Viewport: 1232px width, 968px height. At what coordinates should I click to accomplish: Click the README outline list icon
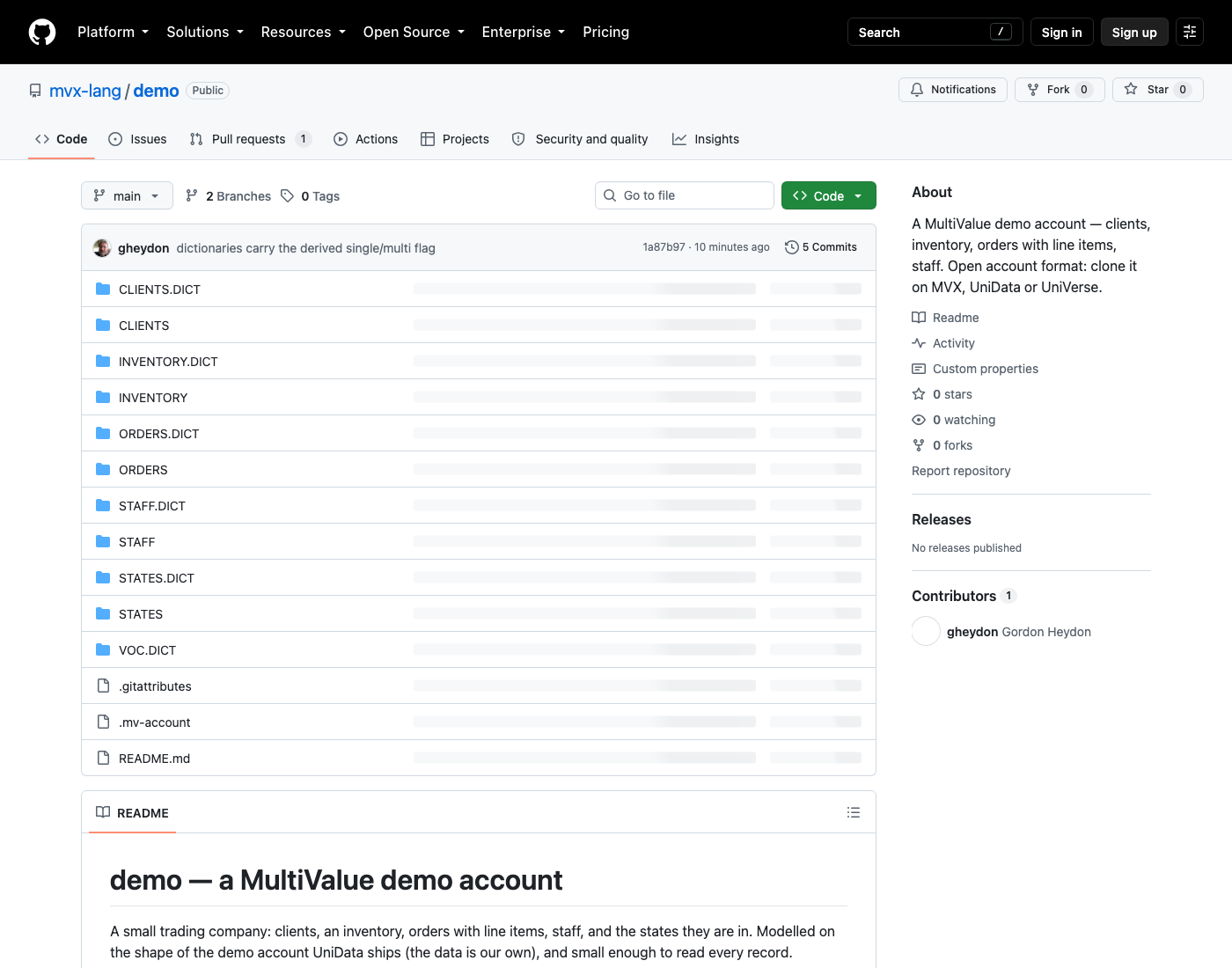(x=854, y=812)
